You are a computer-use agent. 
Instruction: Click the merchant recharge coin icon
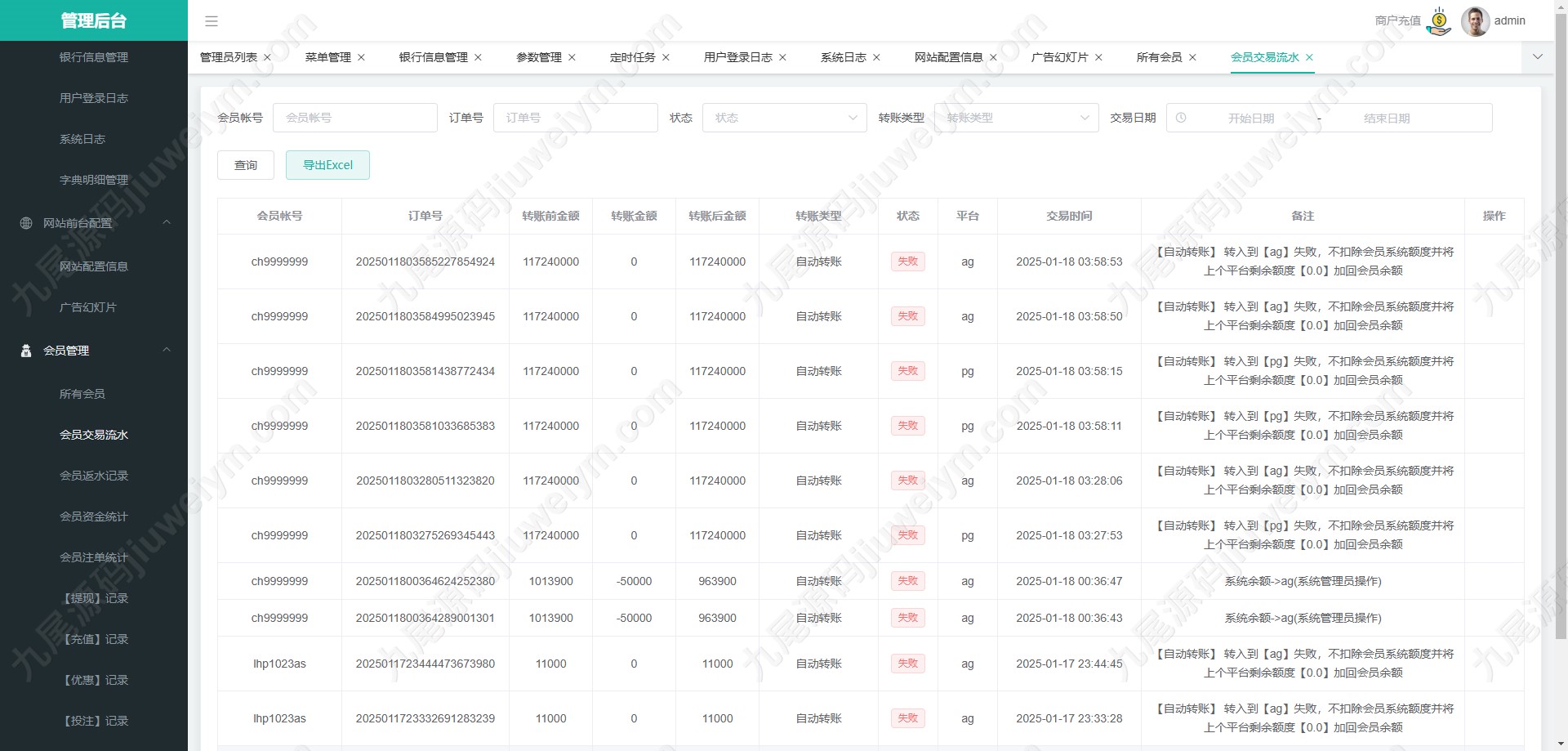1439,21
